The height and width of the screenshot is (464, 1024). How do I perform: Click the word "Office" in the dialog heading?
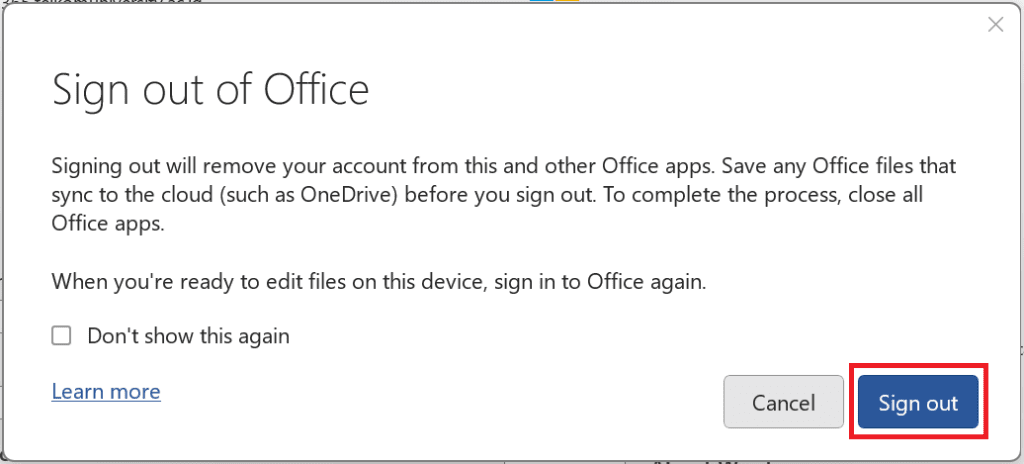pos(316,91)
